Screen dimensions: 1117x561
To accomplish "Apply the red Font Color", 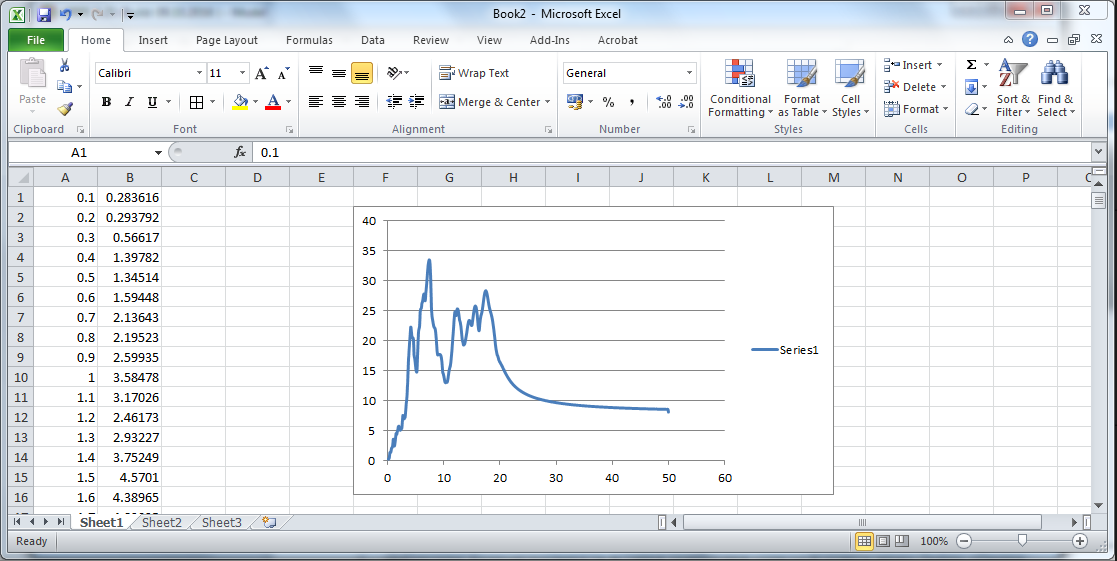I will (x=273, y=102).
